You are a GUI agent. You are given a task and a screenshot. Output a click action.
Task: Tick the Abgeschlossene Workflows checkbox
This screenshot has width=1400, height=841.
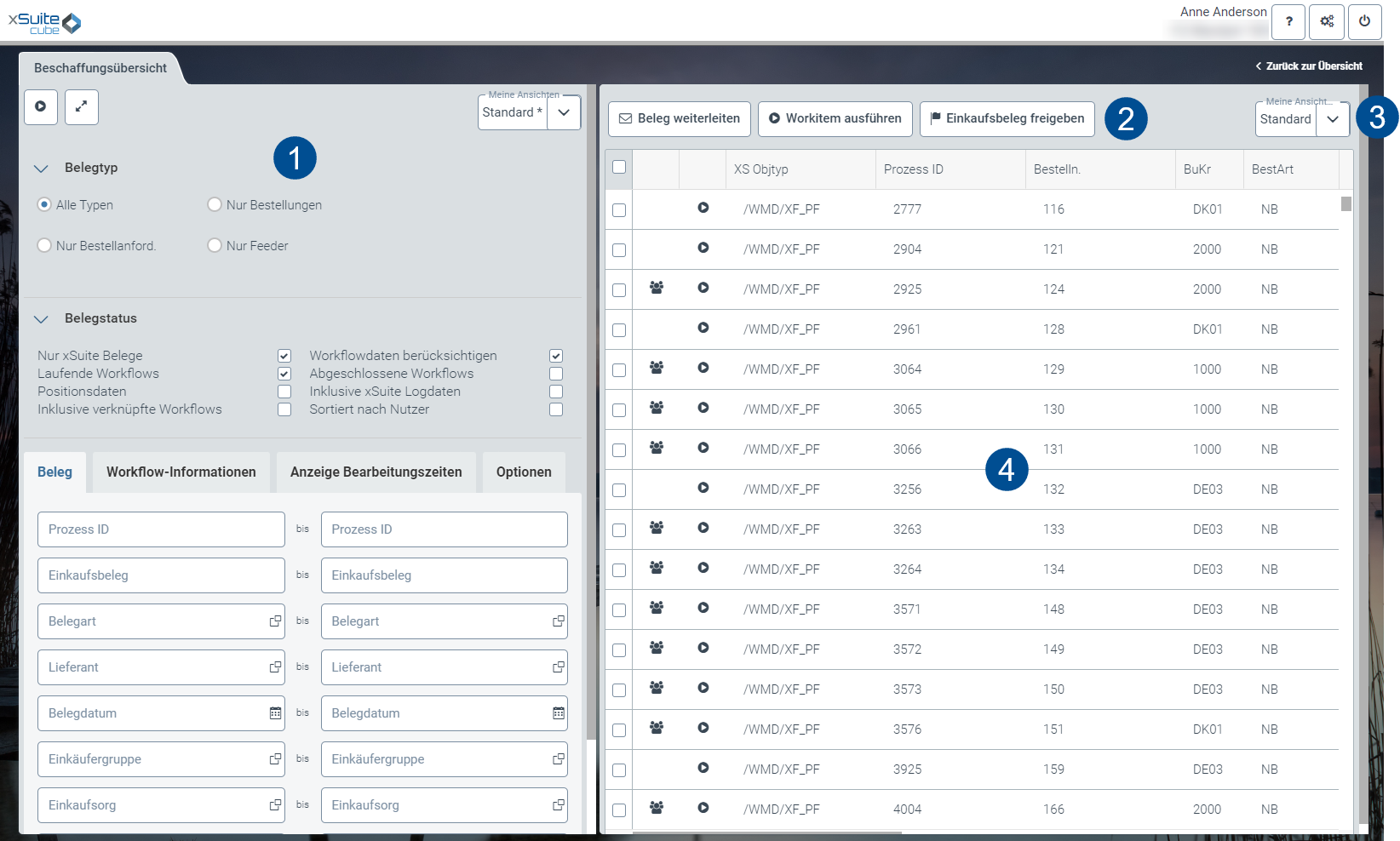point(556,374)
